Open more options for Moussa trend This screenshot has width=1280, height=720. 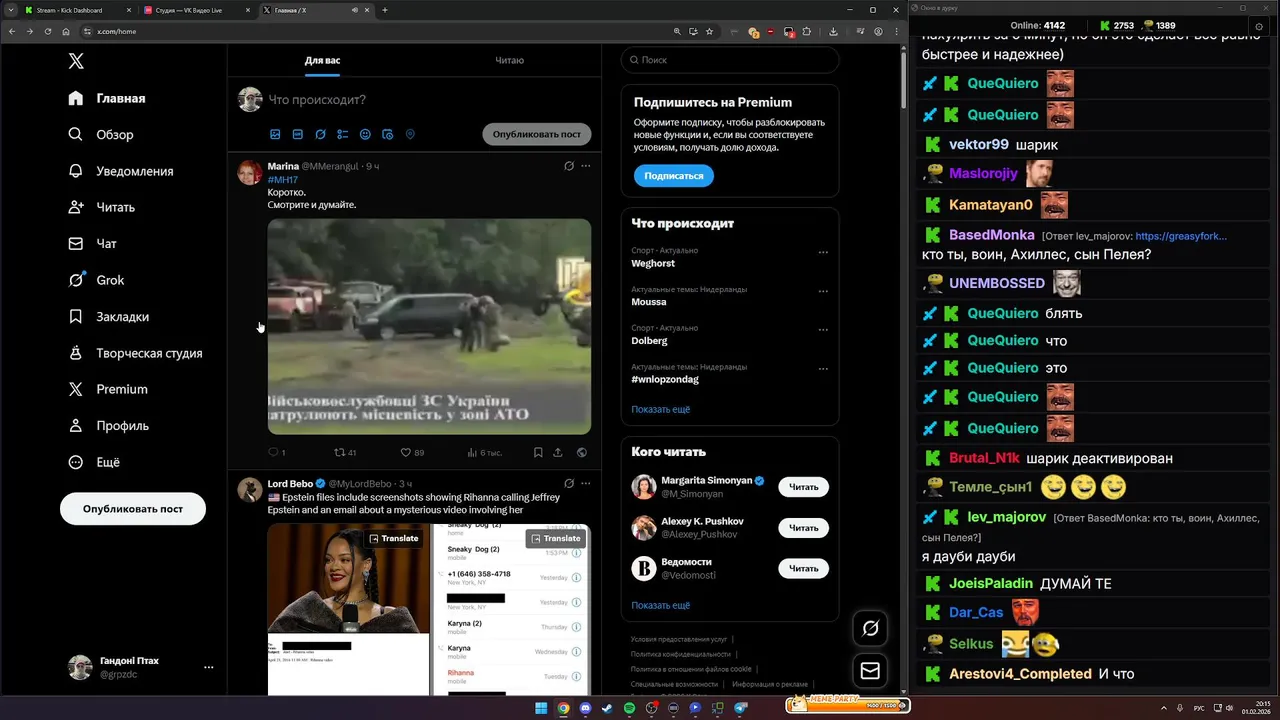[x=823, y=291]
